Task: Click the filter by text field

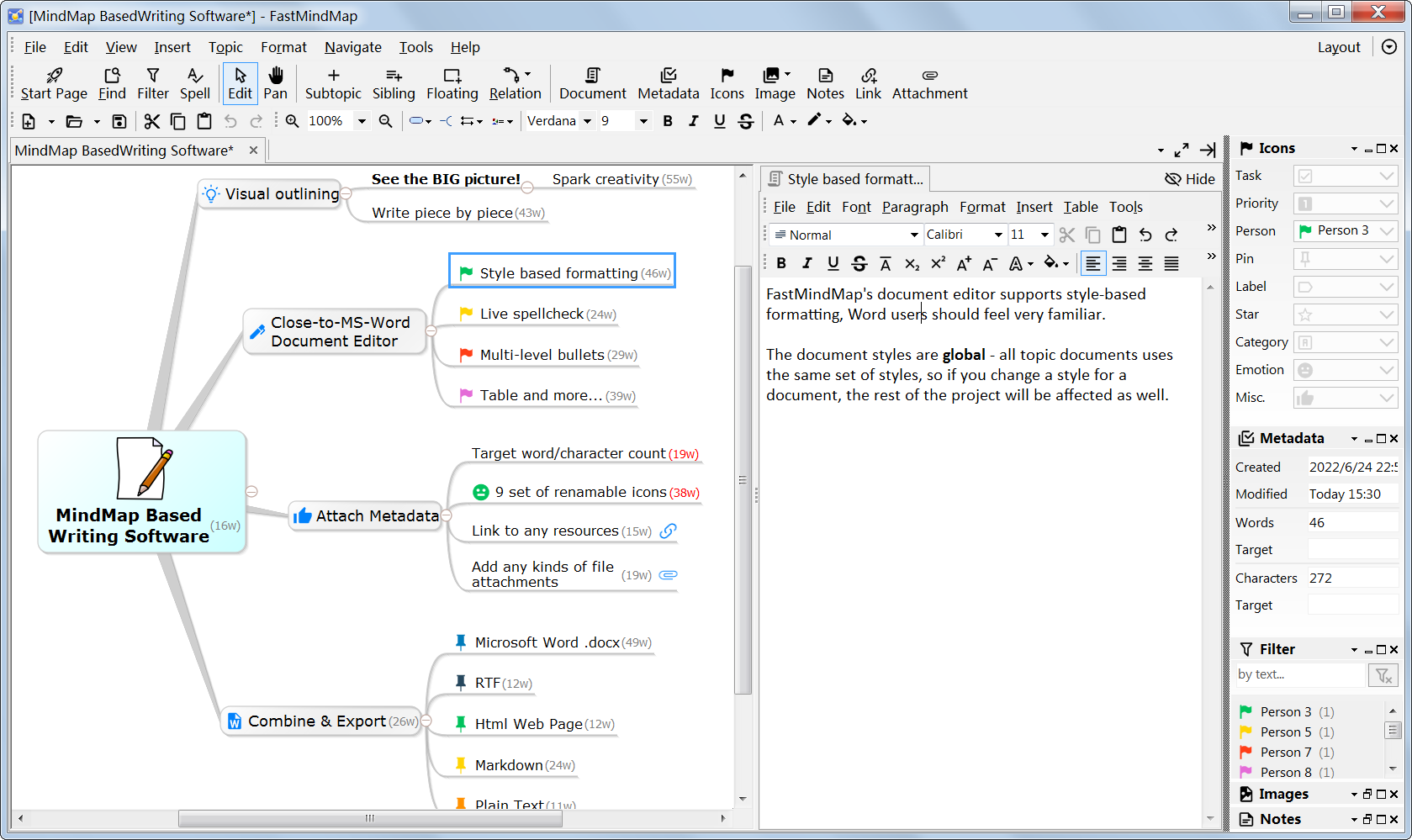Action: [x=1300, y=675]
